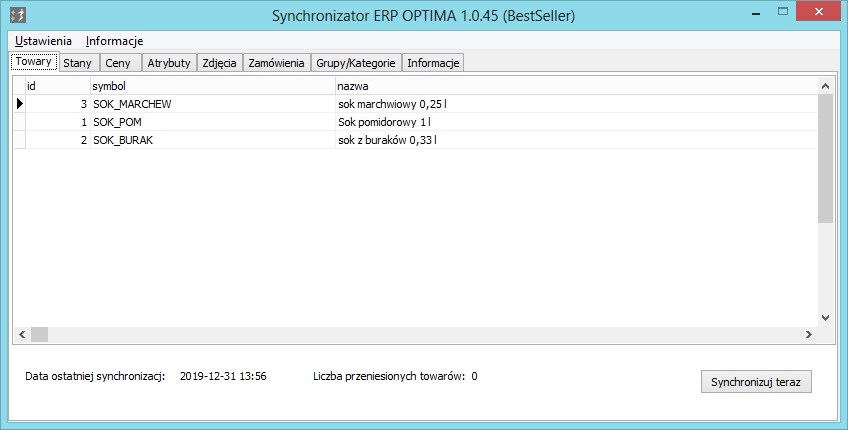Switch to the Informacje tab

pos(433,63)
